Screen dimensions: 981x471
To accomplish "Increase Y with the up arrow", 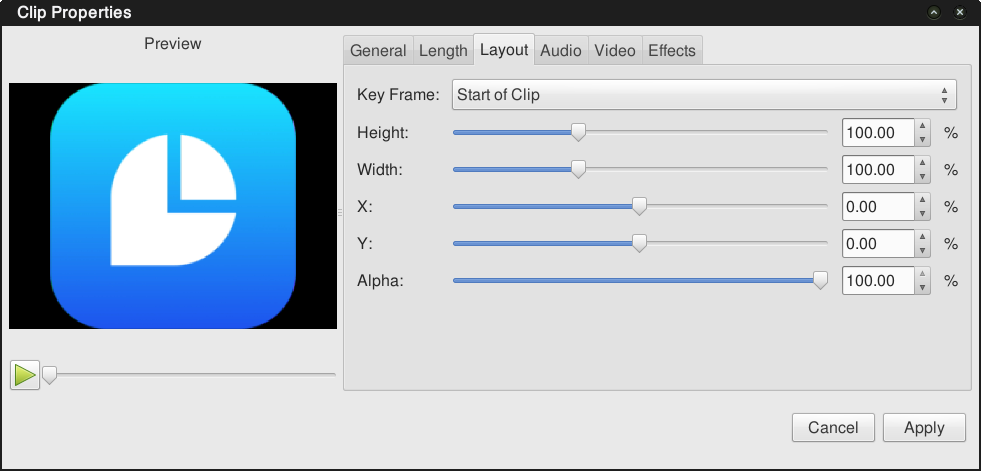I will click(x=922, y=236).
